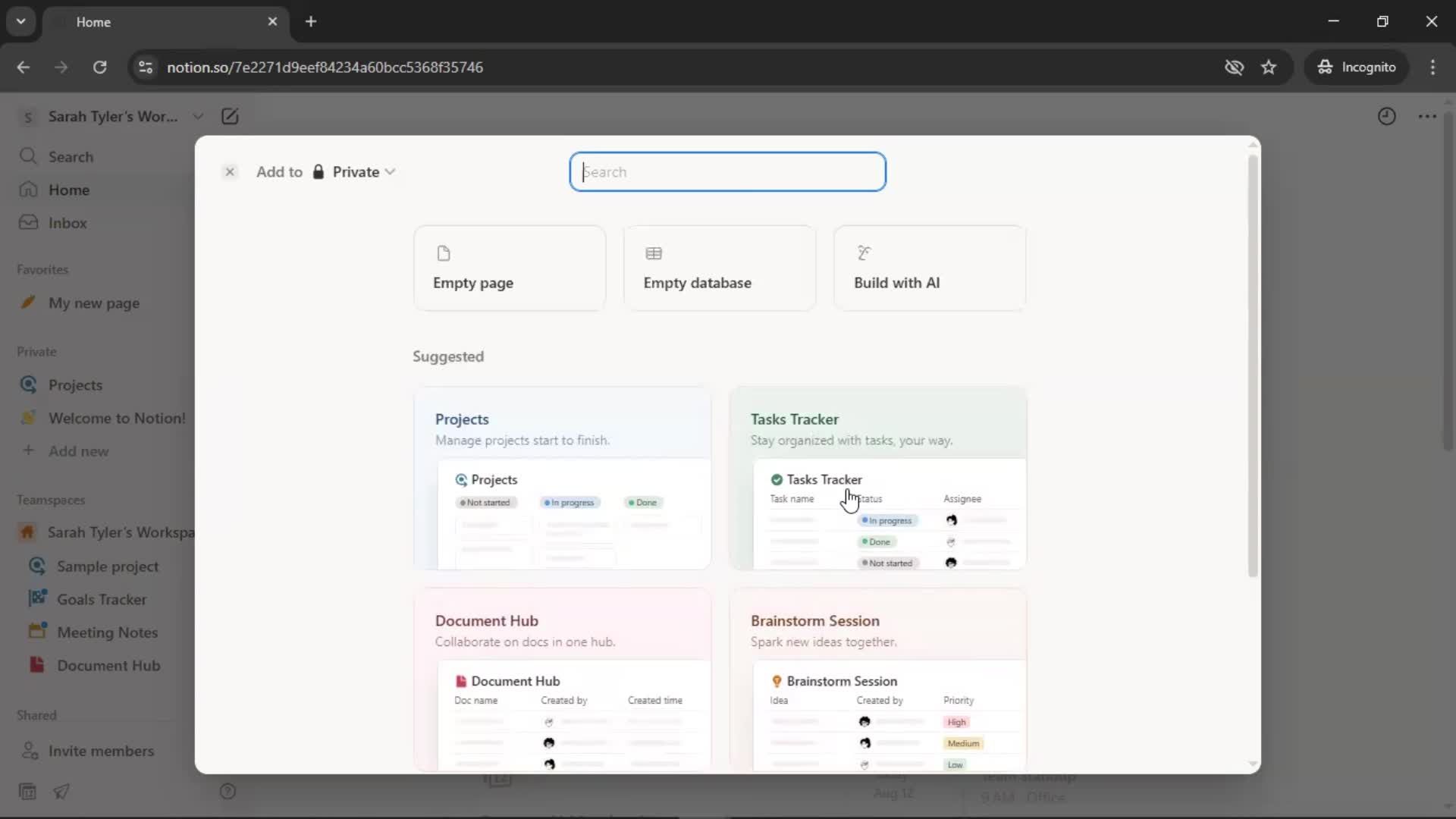
Task: Click the Teamspaces section header
Action: [51, 500]
